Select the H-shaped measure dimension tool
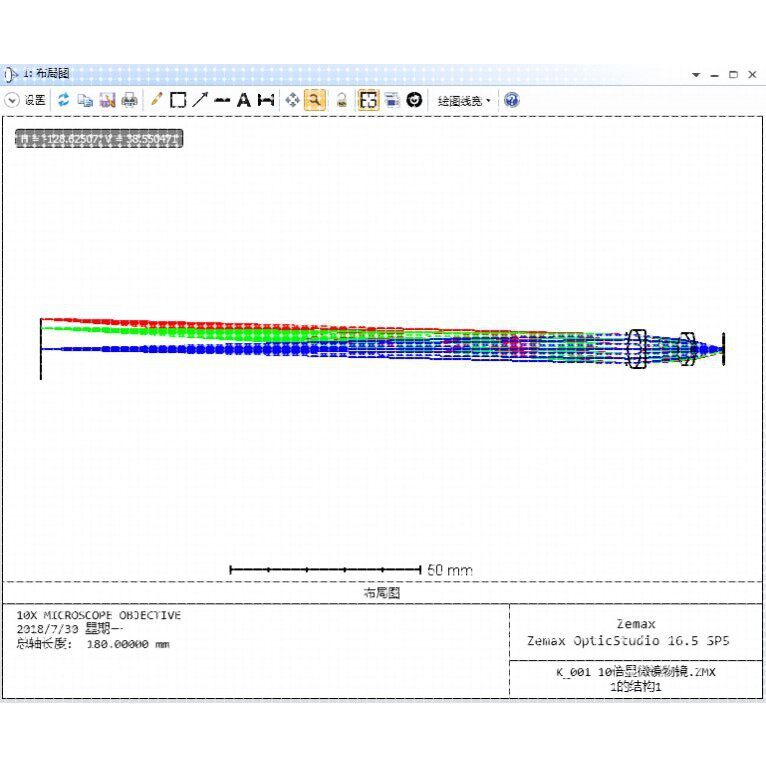 266,100
